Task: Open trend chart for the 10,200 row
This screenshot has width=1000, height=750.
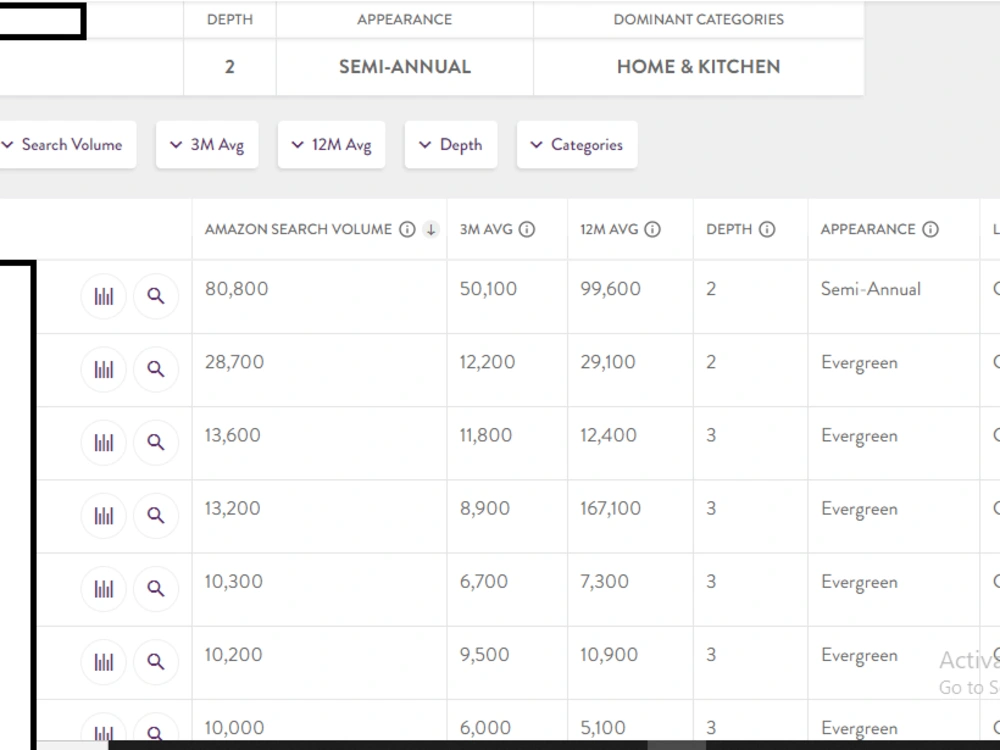Action: [x=103, y=662]
